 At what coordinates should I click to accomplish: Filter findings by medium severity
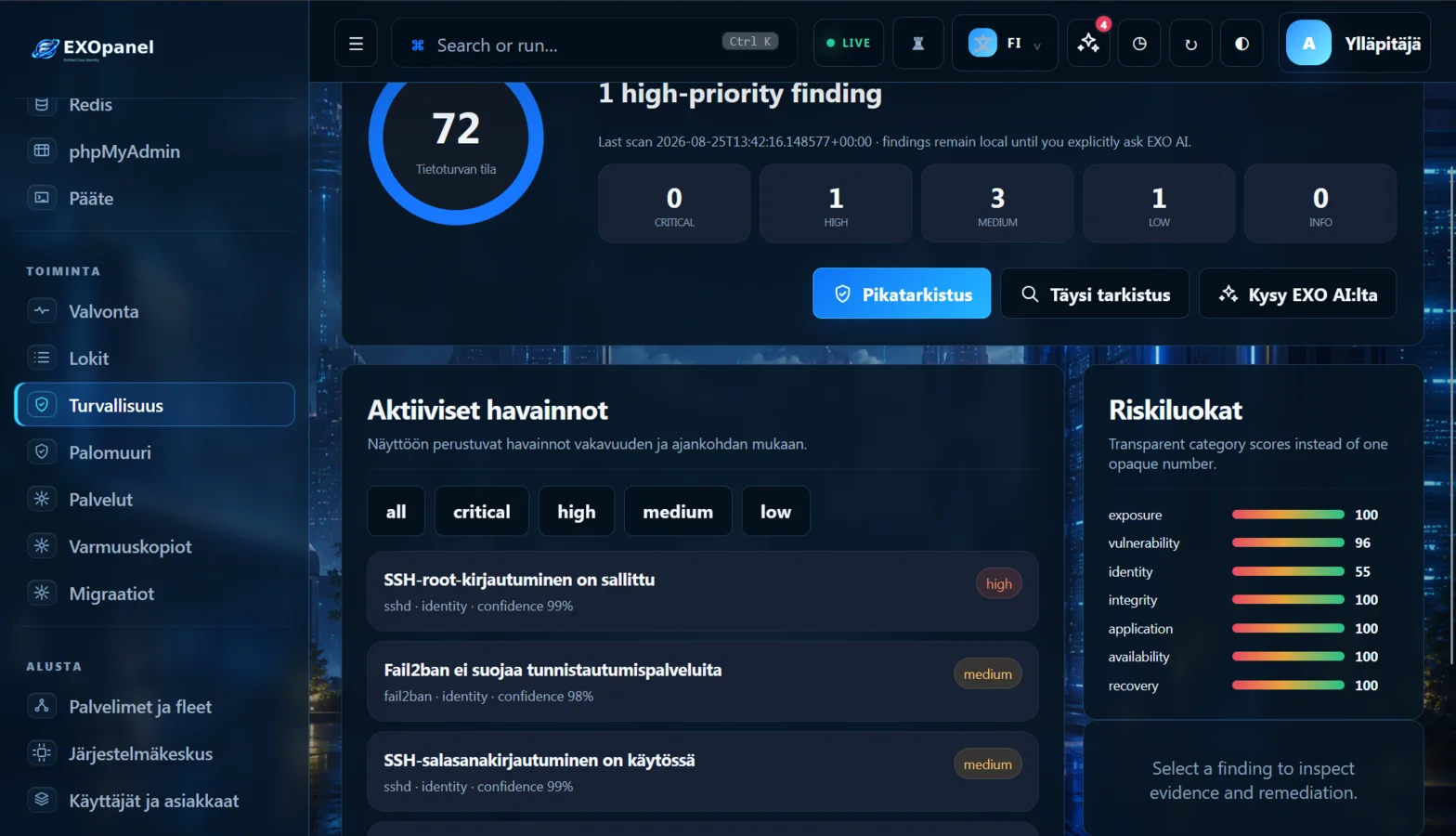point(678,511)
